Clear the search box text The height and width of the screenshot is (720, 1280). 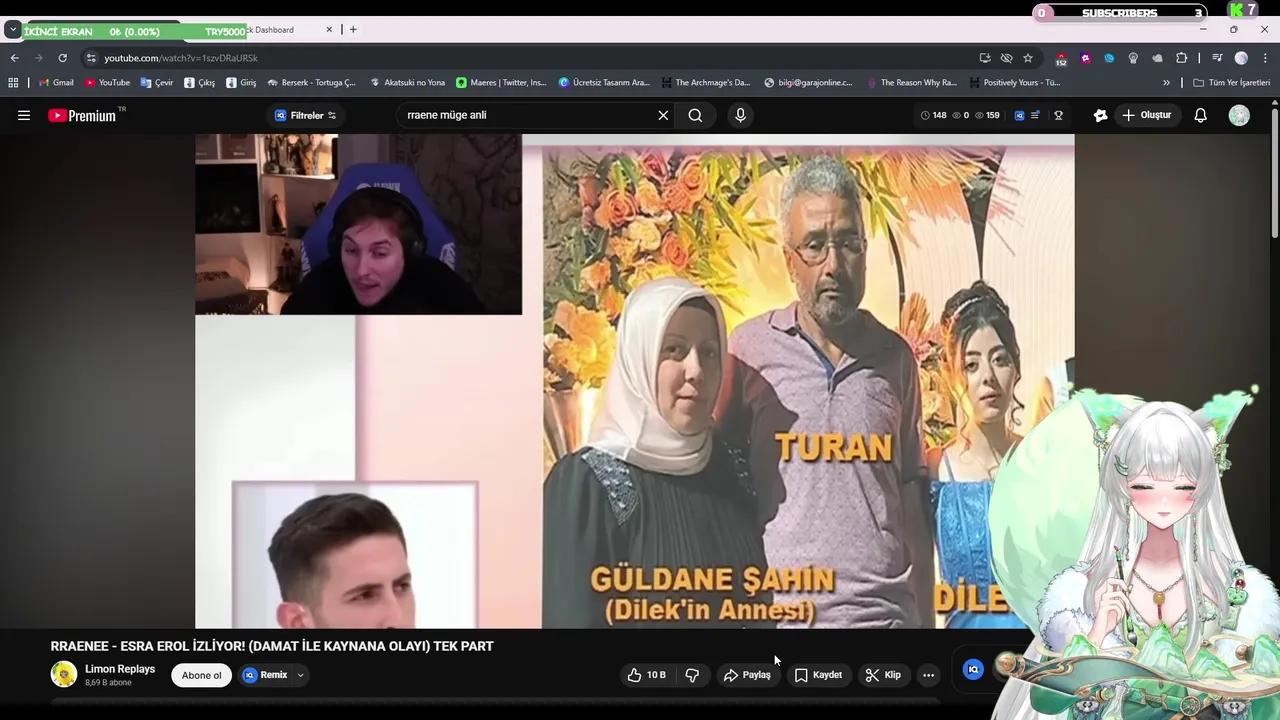[x=663, y=115]
